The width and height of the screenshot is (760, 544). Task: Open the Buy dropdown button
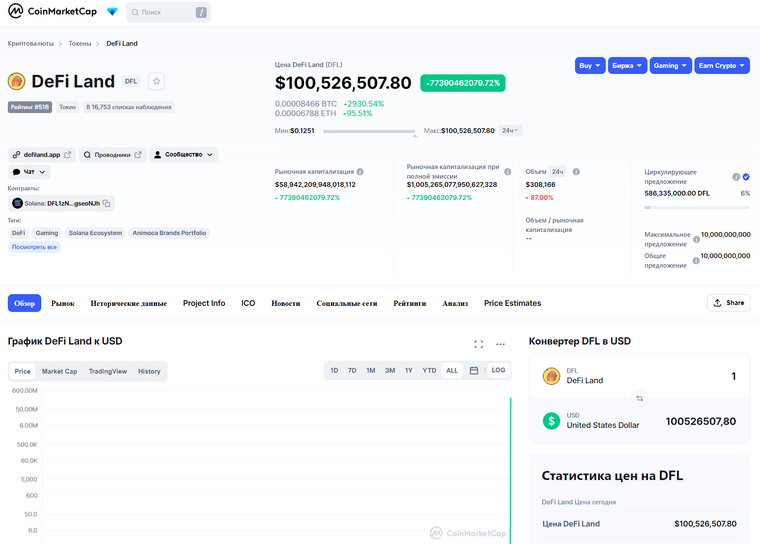coord(590,65)
